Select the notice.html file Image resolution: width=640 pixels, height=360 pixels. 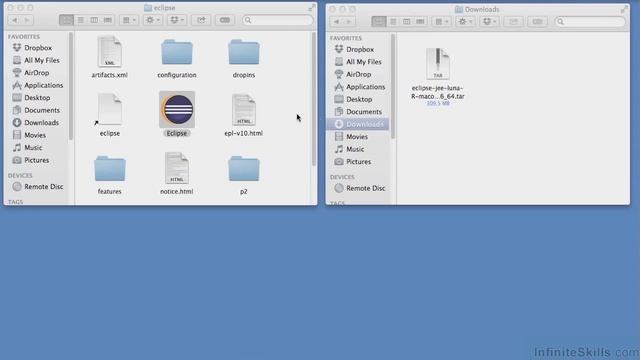point(177,168)
